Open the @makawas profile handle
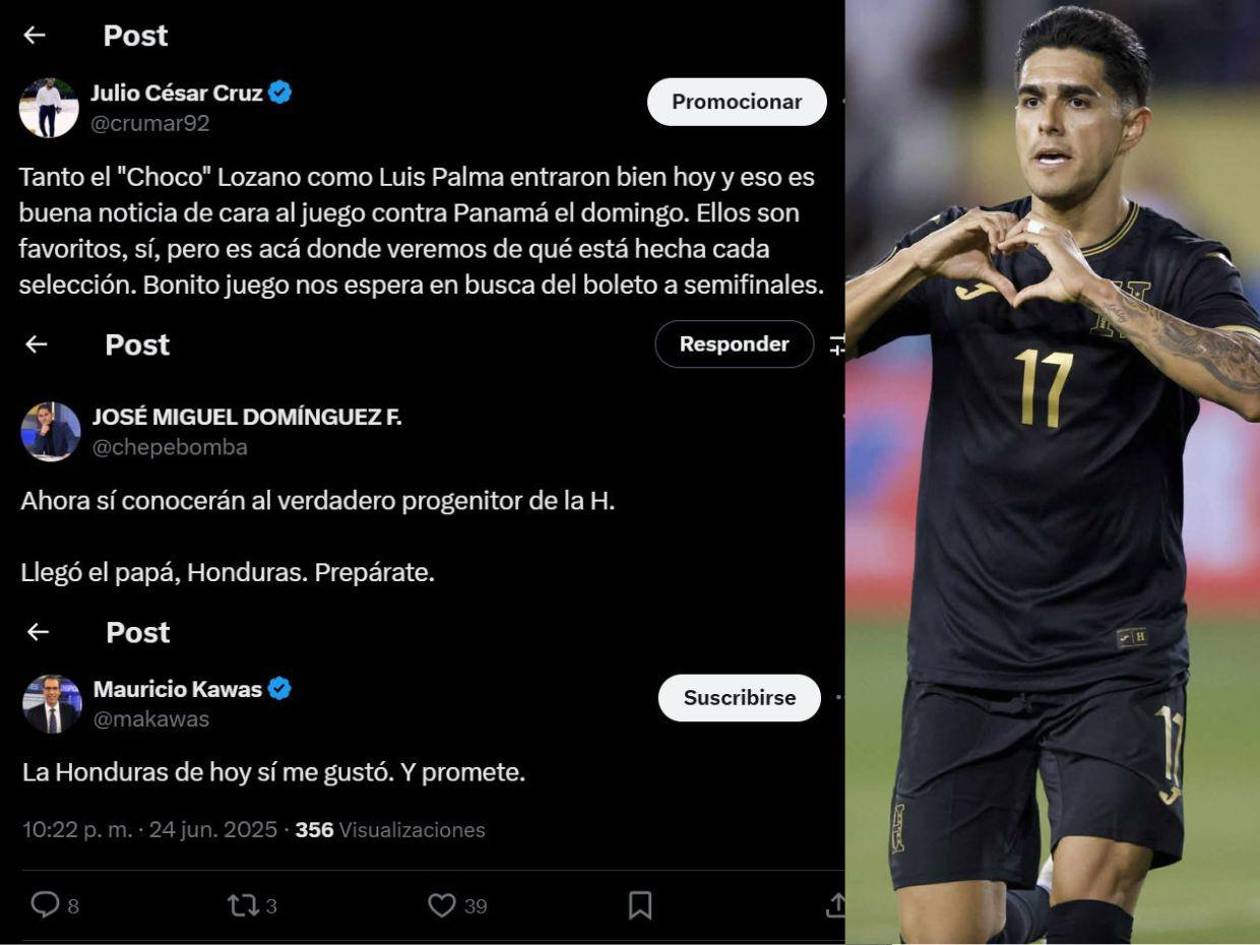The width and height of the screenshot is (1260, 945). tap(151, 719)
